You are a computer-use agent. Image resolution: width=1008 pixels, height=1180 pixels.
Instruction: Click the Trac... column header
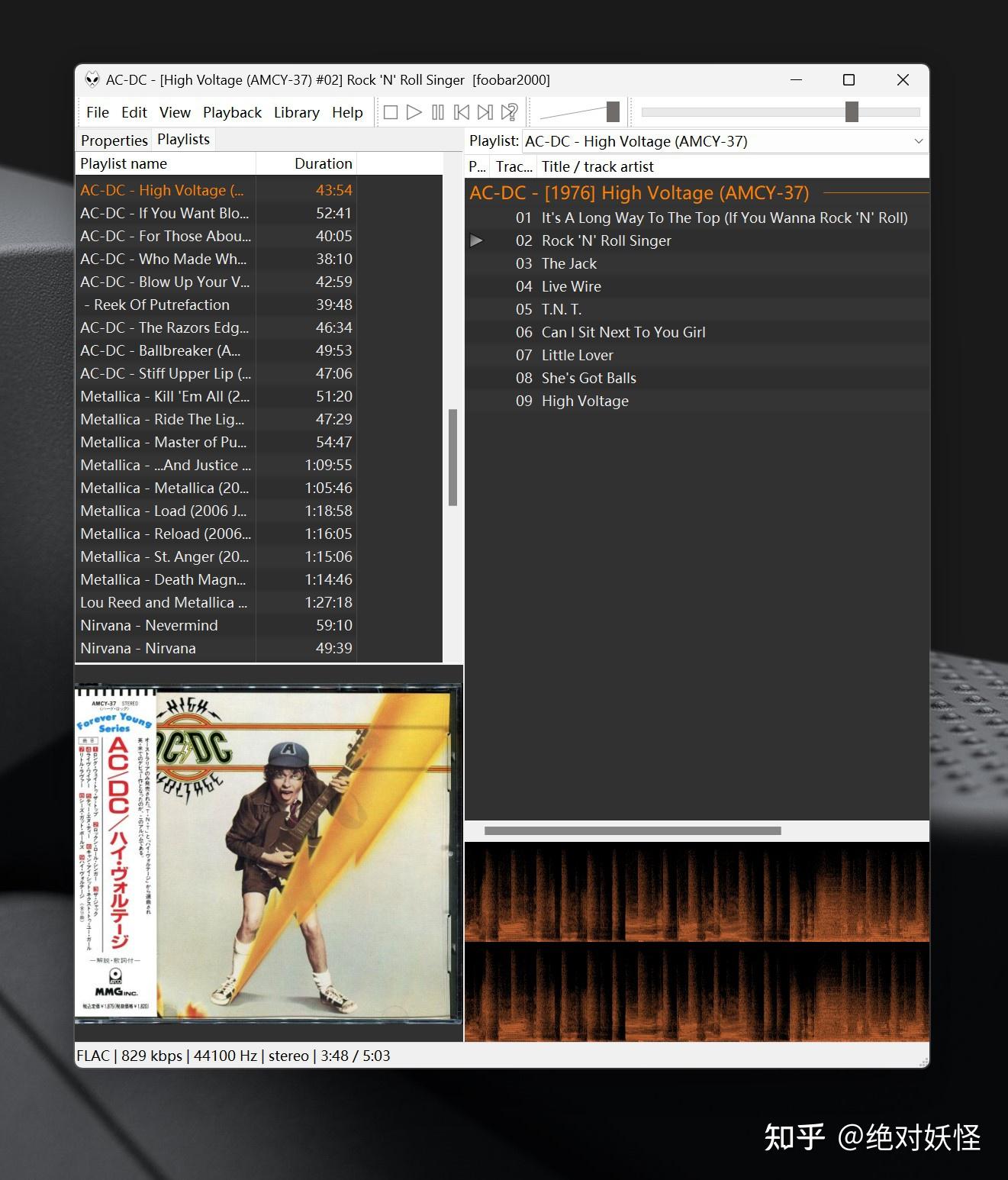coord(514,166)
